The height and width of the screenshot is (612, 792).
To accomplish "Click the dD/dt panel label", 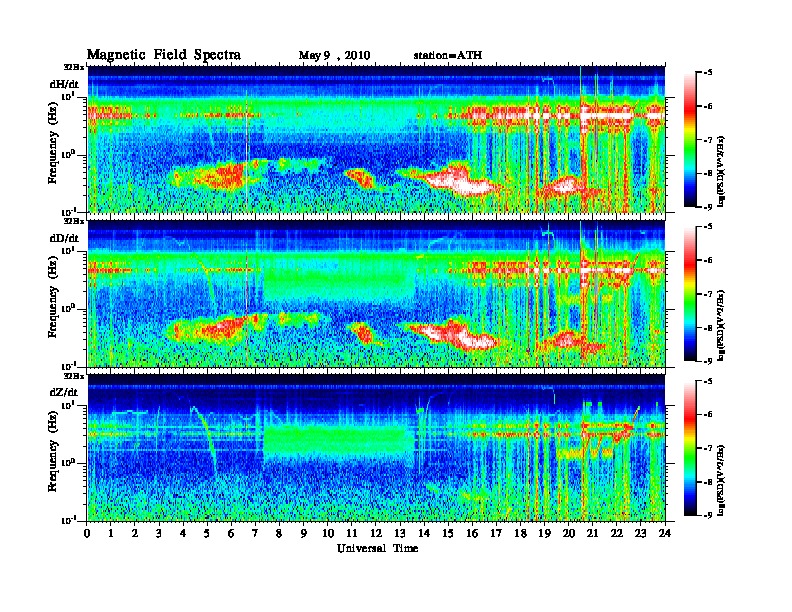I will tap(64, 238).
